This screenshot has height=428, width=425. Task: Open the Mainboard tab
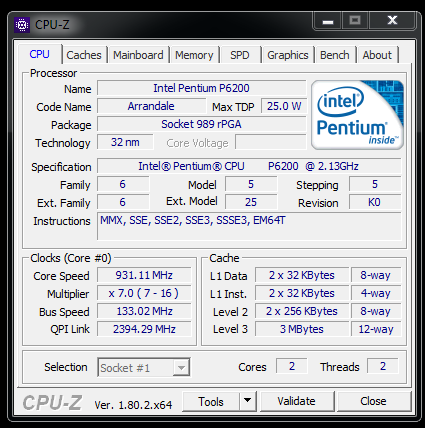[138, 55]
